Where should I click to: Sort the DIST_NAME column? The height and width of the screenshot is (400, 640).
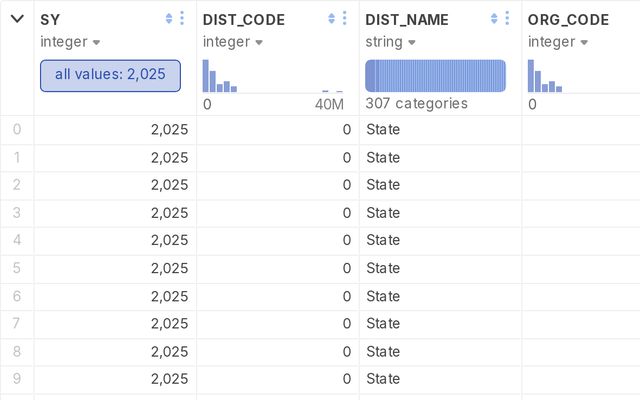(494, 19)
